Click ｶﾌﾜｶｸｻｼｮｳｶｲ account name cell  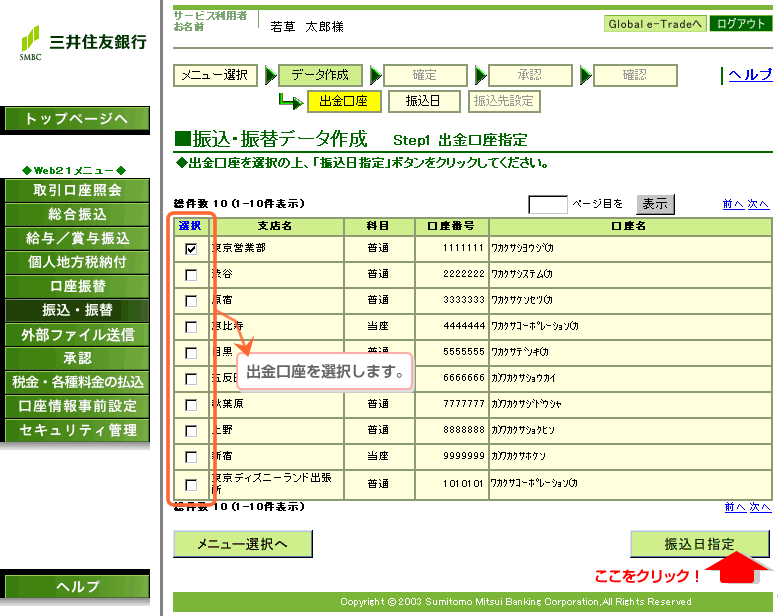click(x=630, y=378)
